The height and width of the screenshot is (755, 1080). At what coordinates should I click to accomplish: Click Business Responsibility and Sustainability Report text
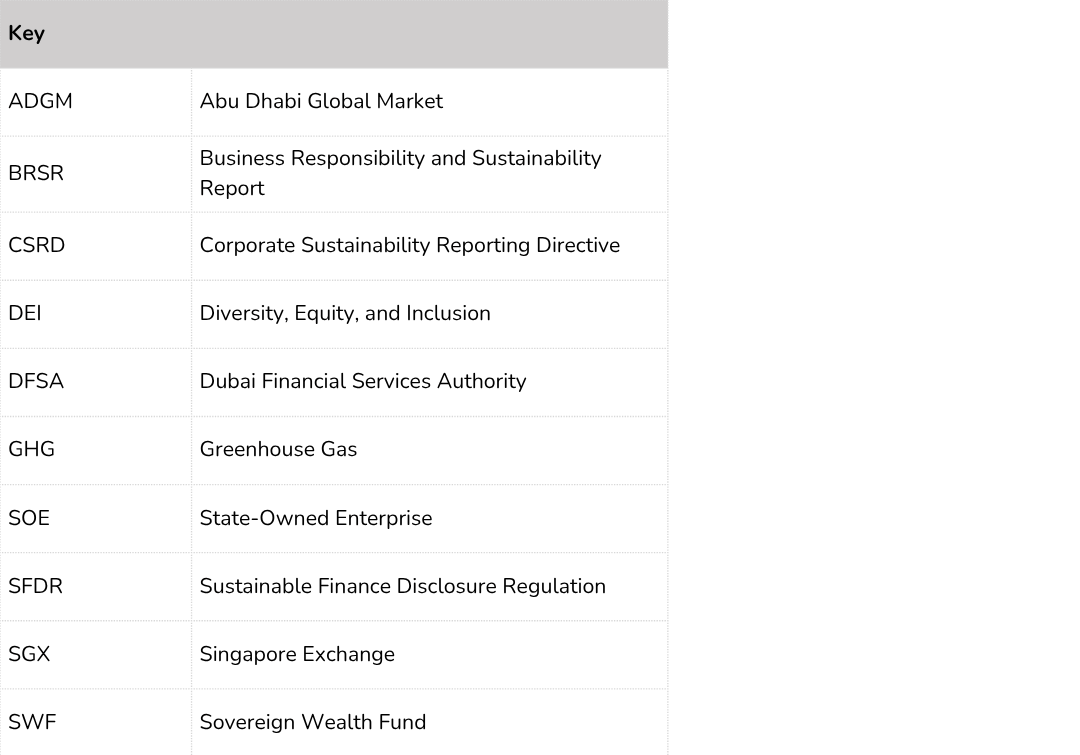[400, 173]
